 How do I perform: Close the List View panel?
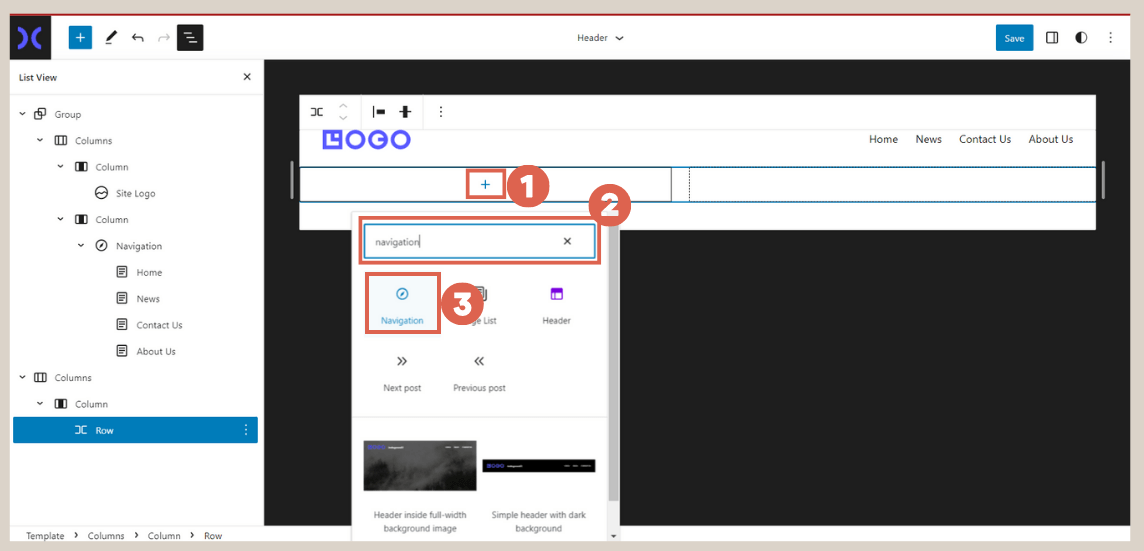(247, 77)
